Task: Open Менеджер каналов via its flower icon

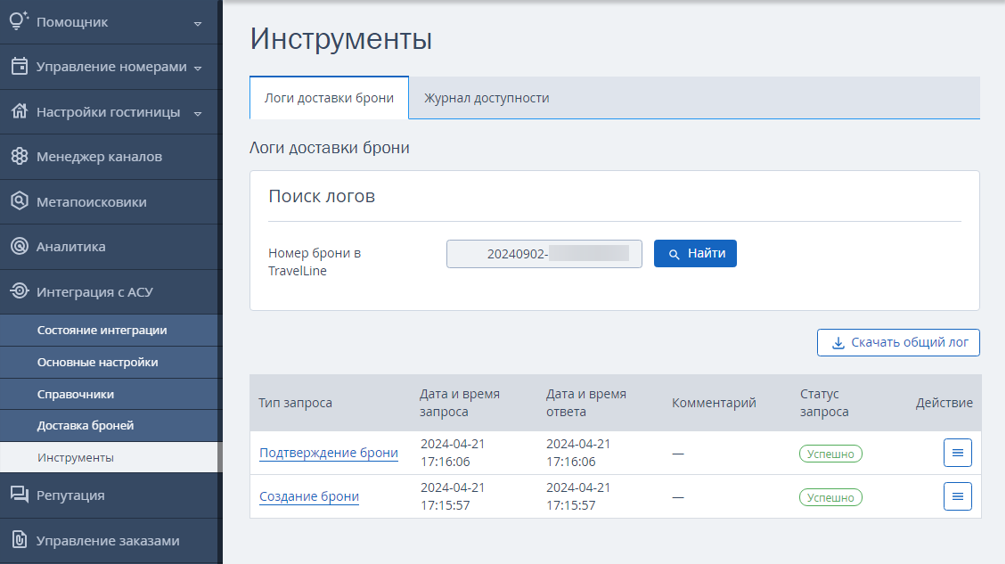Action: pyautogui.click(x=19, y=156)
